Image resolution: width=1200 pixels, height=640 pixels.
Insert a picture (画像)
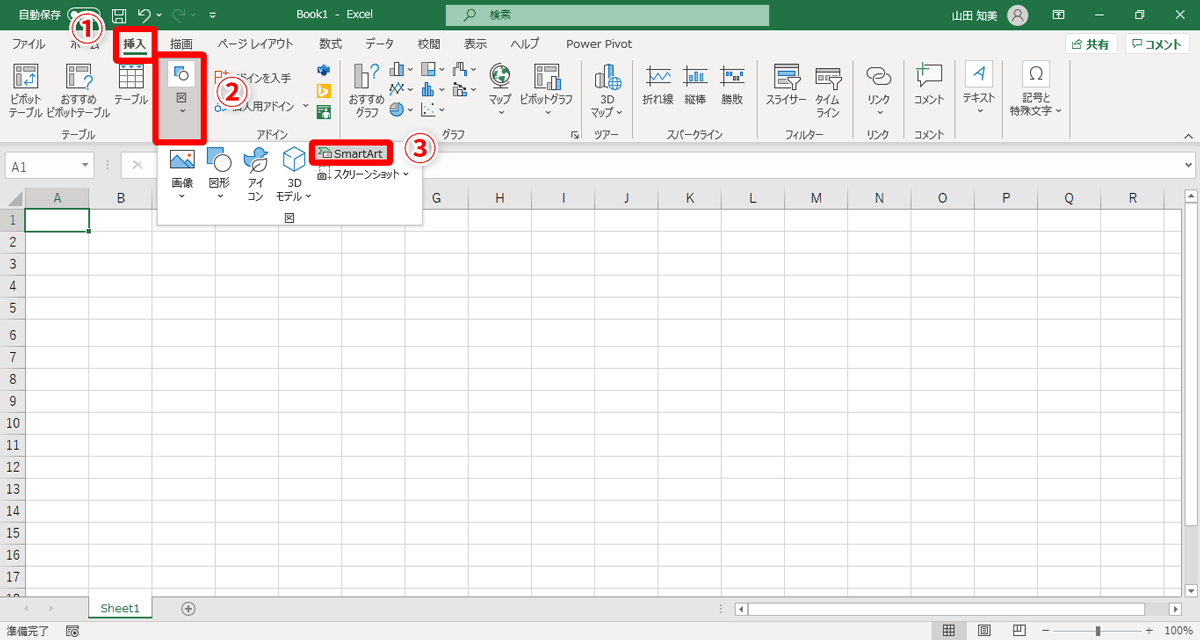(x=182, y=174)
